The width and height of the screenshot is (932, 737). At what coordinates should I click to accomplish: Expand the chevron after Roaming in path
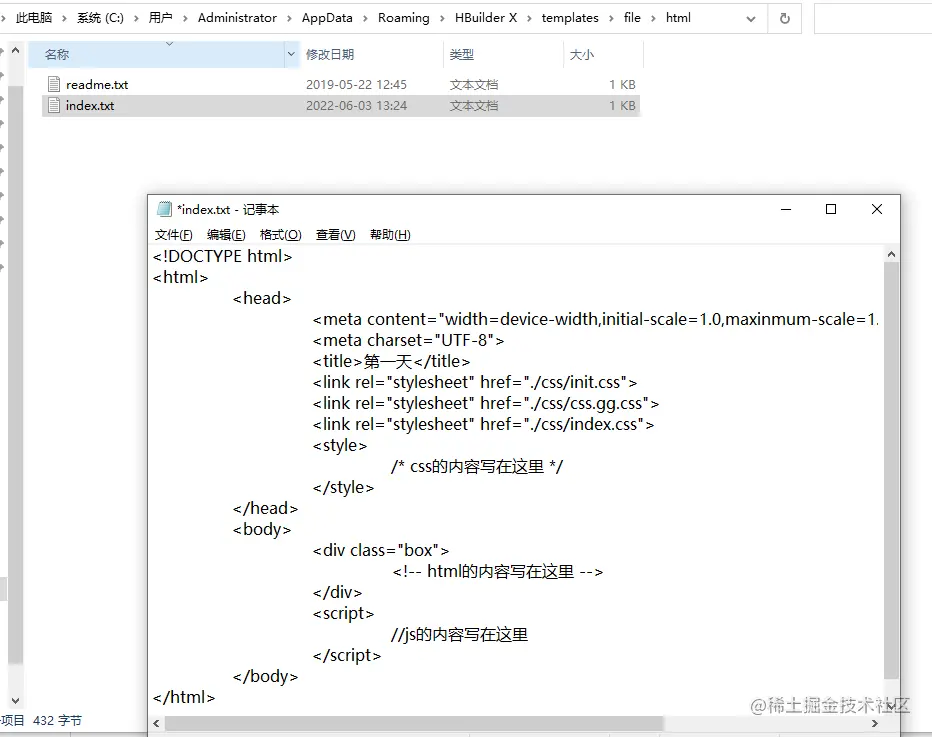tap(442, 18)
